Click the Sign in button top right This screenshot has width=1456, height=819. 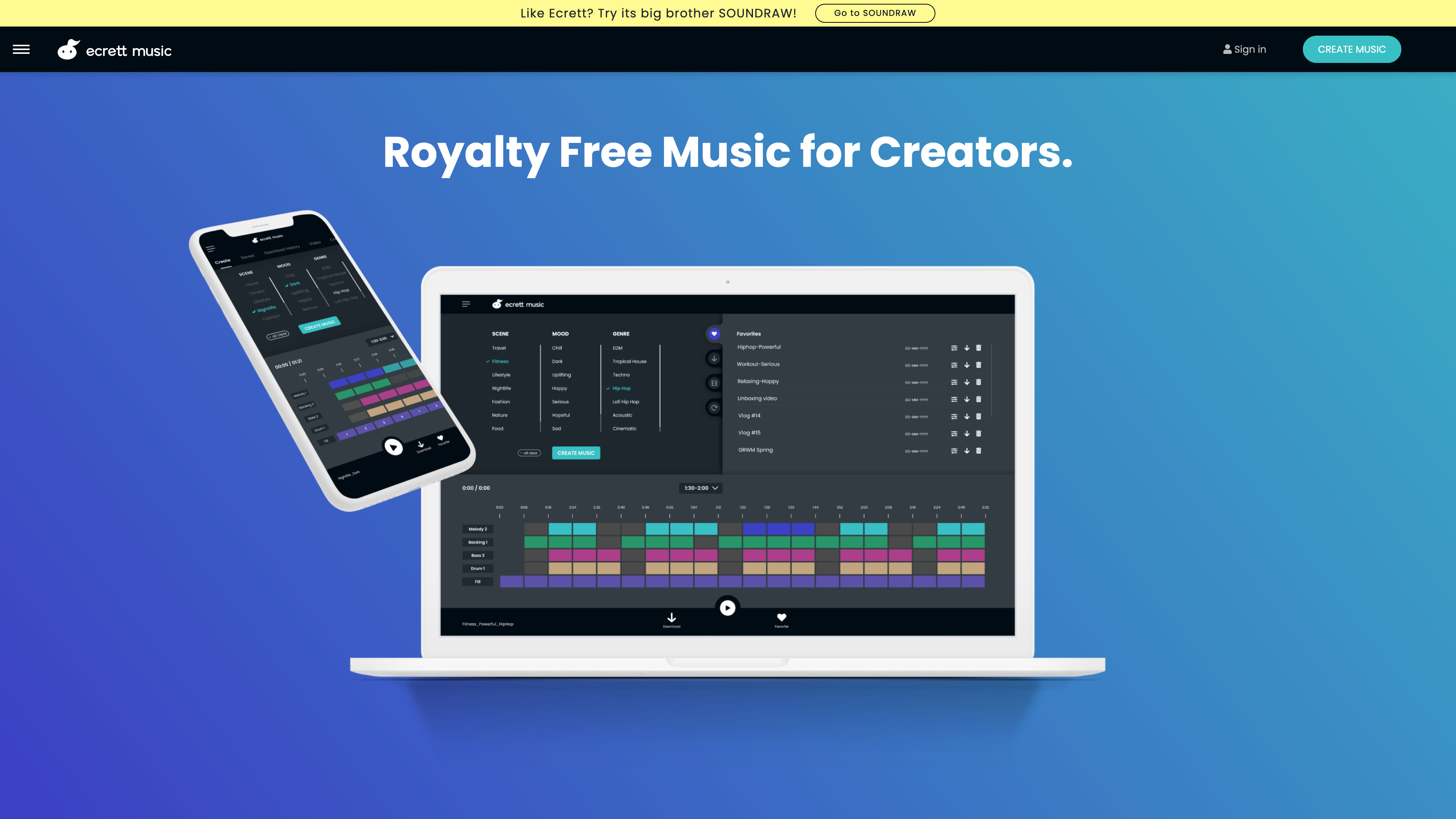1244,49
